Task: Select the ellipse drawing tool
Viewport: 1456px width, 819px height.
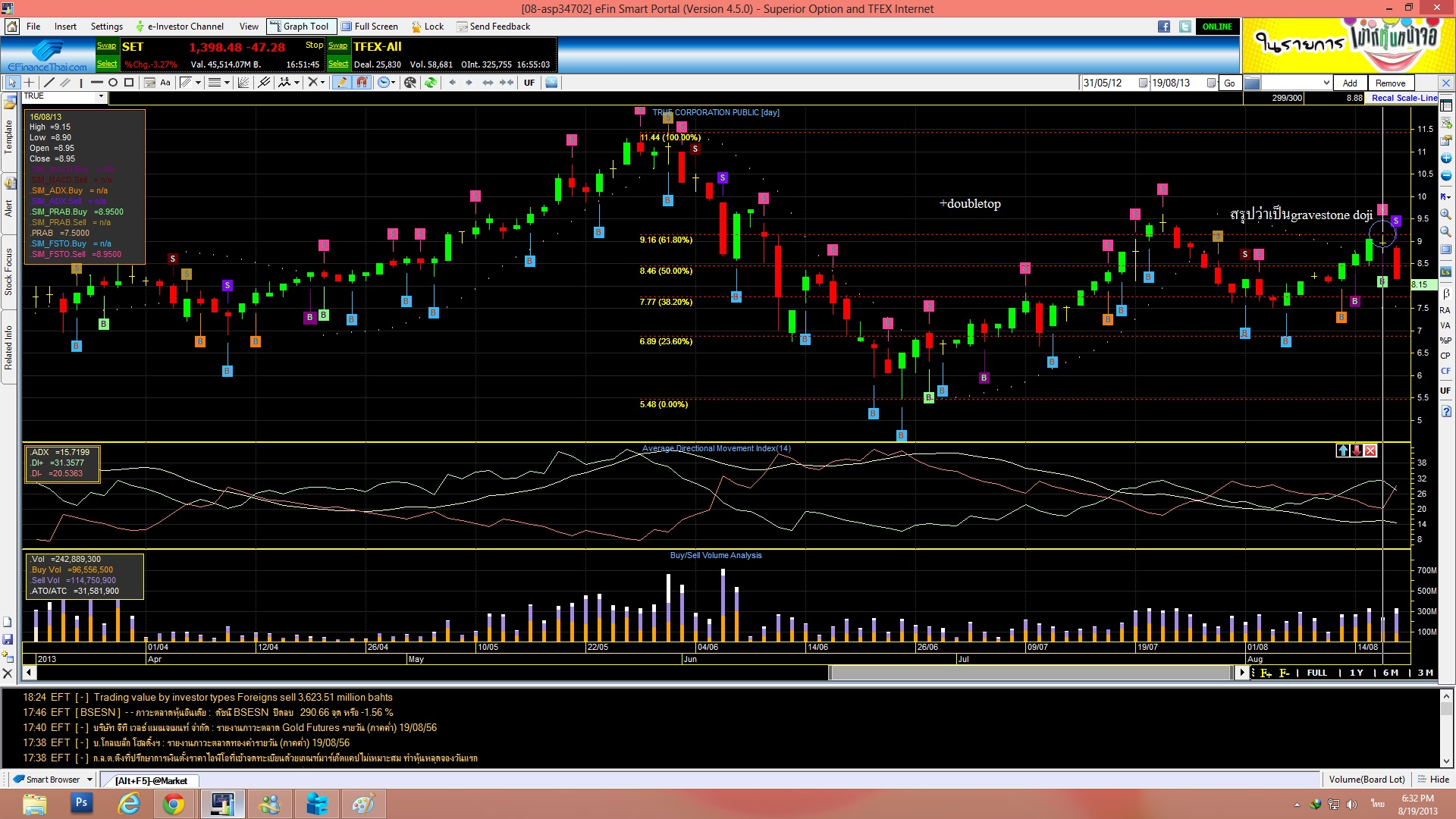Action: click(113, 83)
